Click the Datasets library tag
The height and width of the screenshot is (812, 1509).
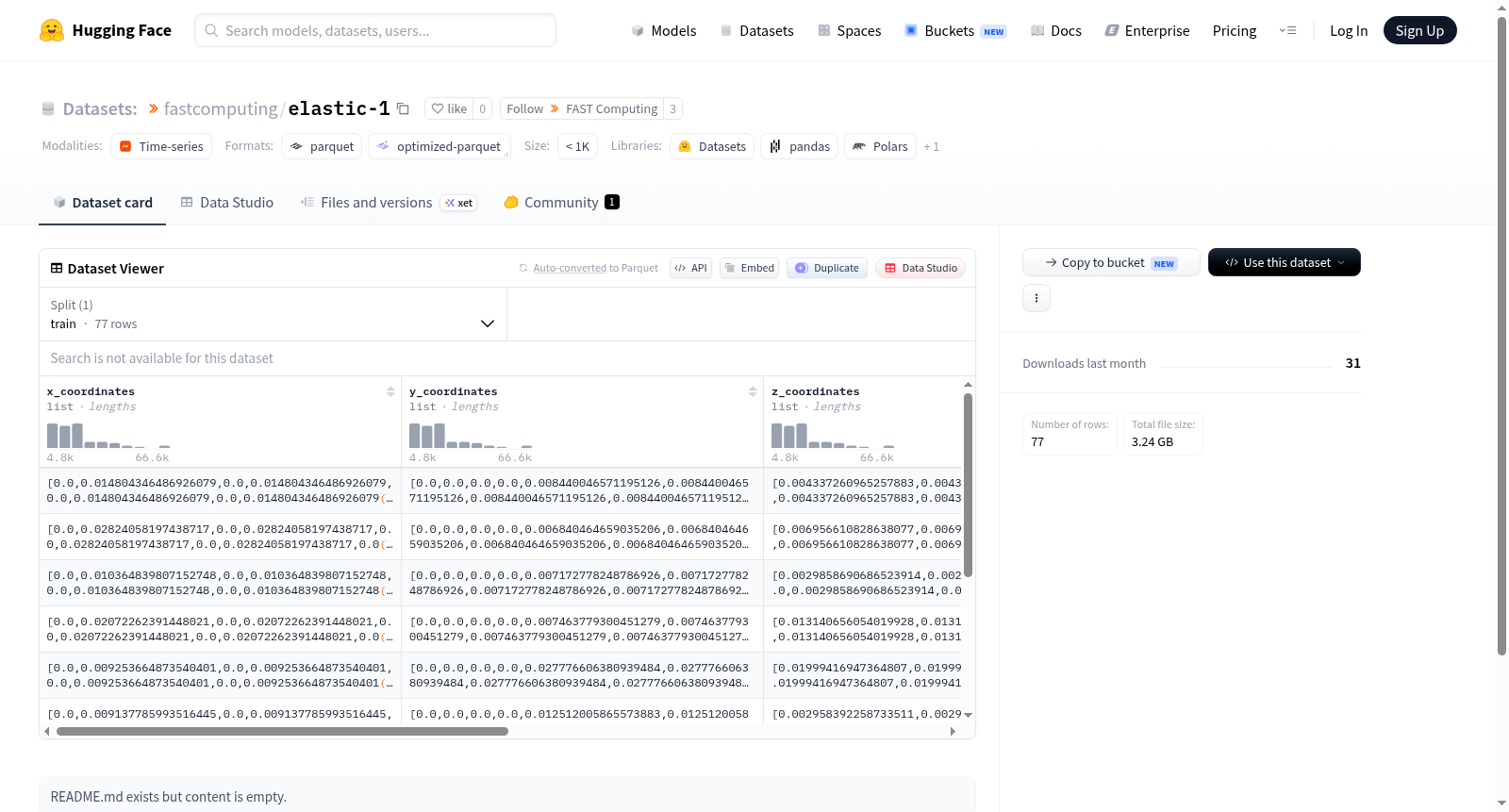712,146
